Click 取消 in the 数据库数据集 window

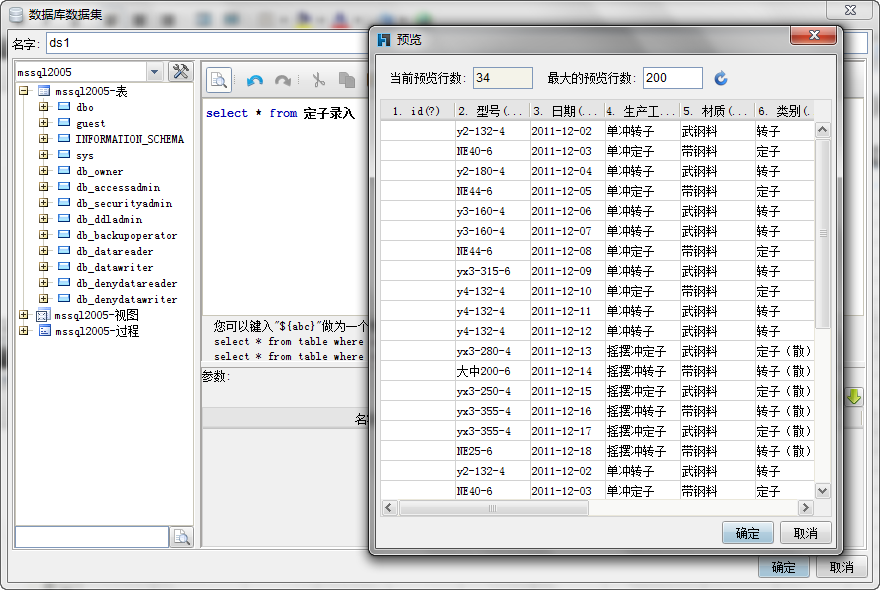[x=841, y=567]
